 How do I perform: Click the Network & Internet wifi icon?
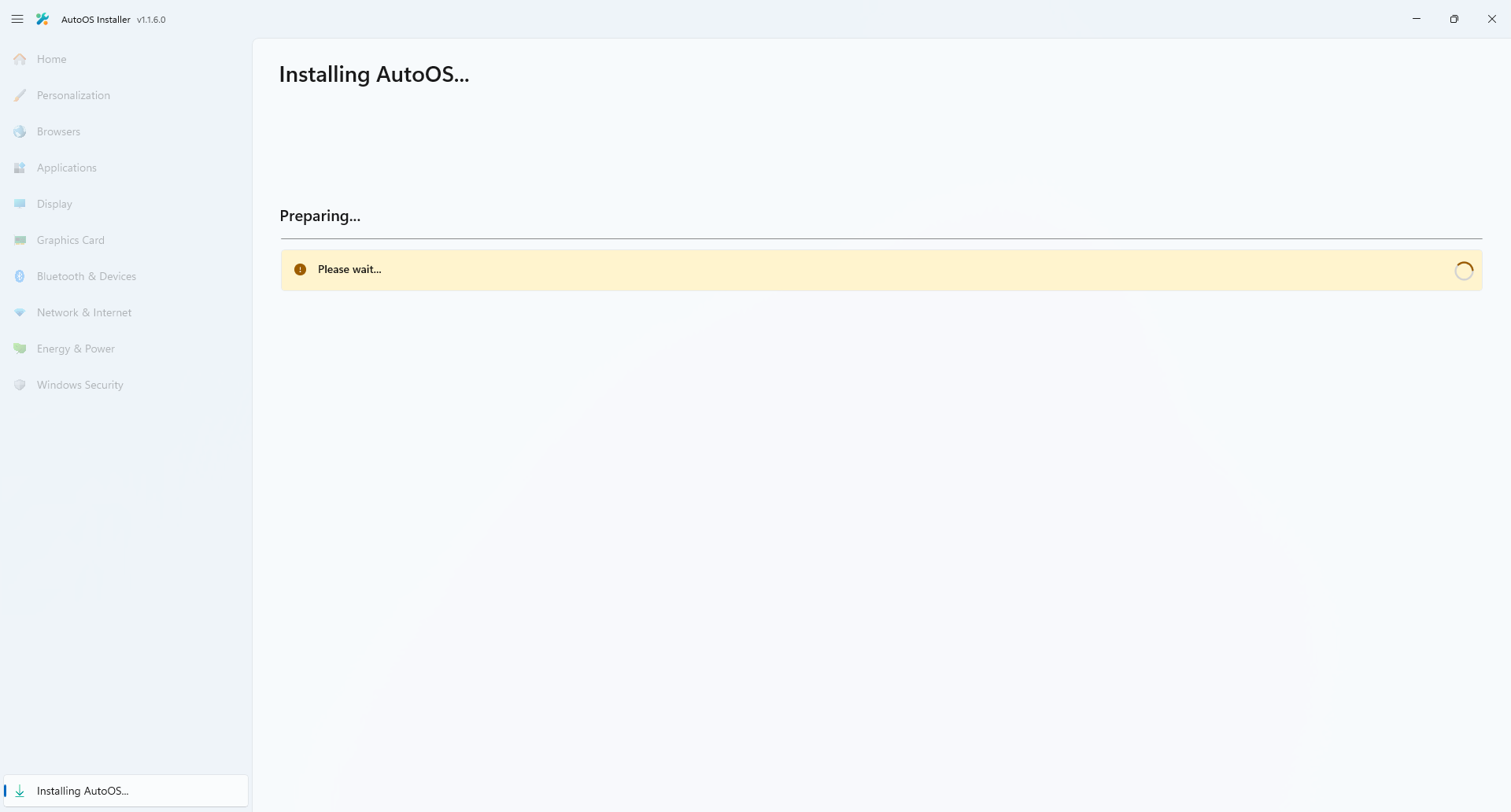[x=20, y=312]
